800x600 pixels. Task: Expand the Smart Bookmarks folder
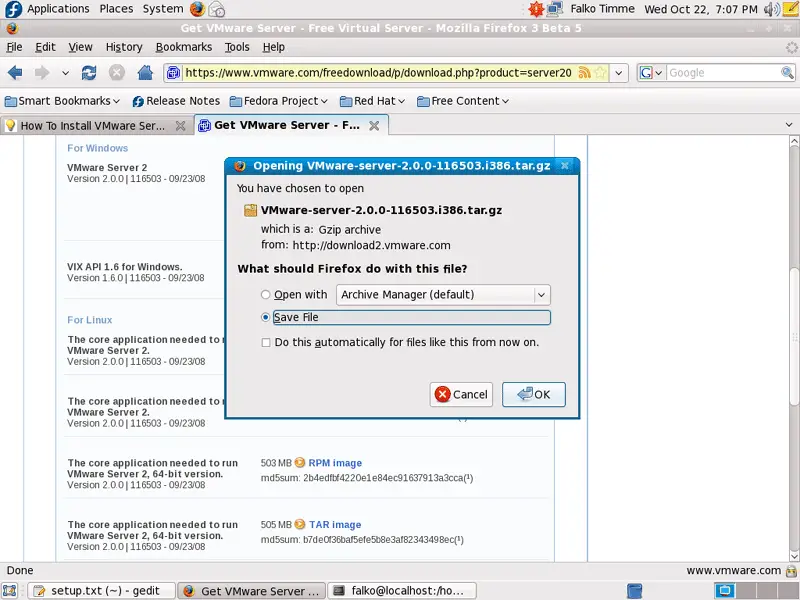(62, 101)
